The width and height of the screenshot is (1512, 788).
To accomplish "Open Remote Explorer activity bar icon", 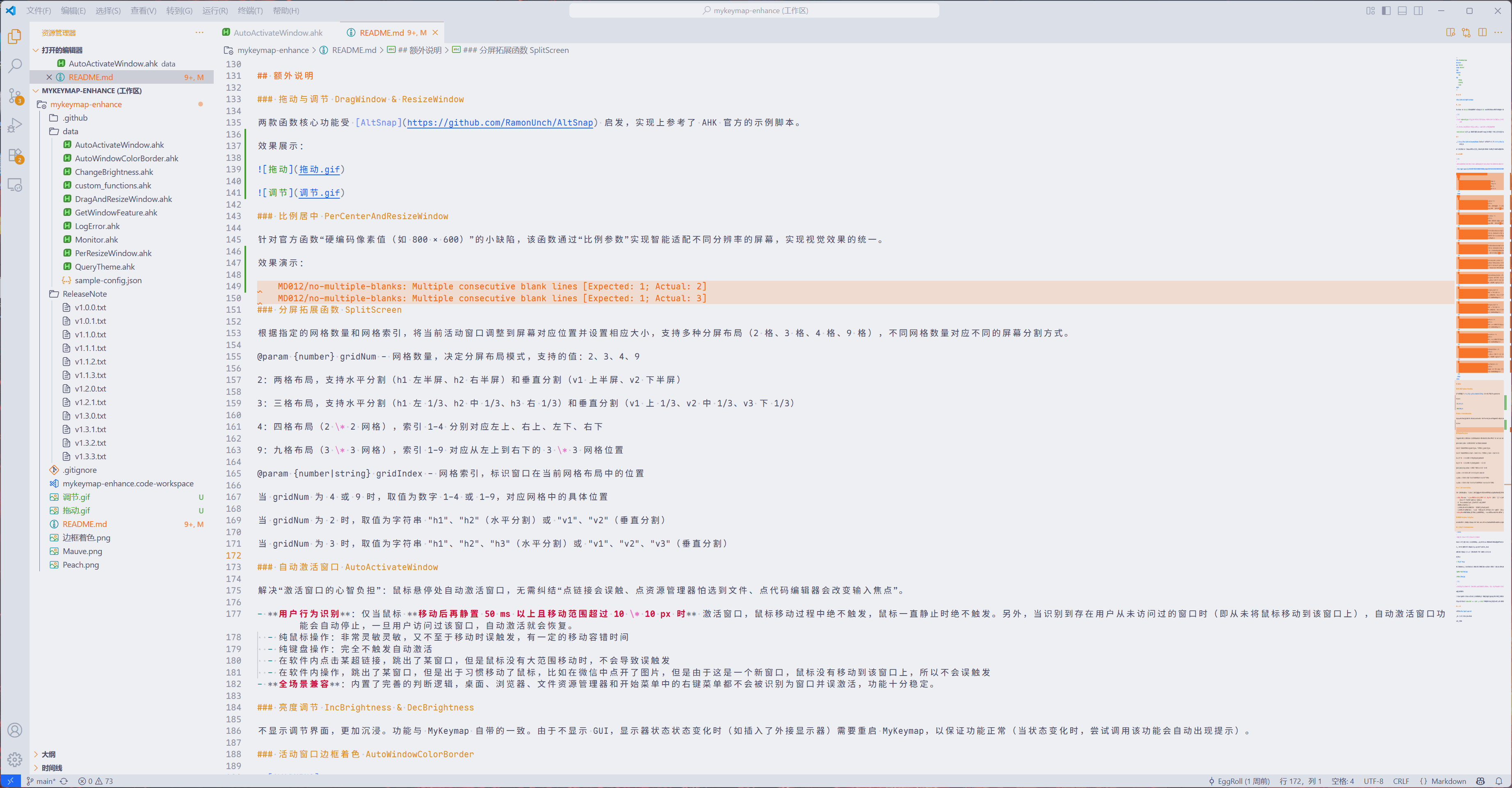I will (15, 185).
